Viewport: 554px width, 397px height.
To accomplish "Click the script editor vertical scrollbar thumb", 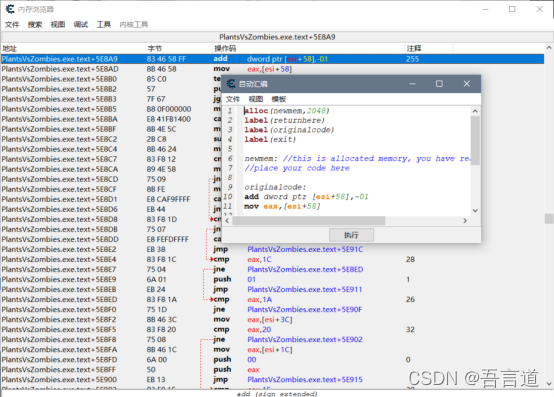I will tap(475, 140).
